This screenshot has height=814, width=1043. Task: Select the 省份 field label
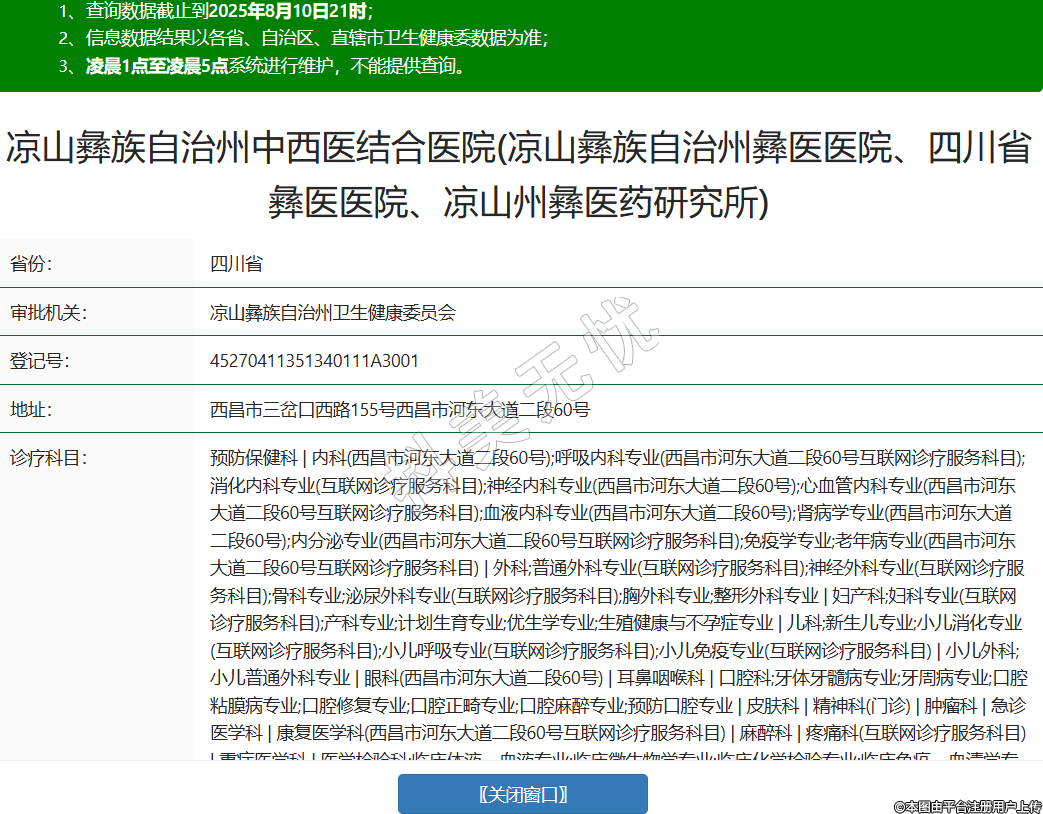point(31,264)
